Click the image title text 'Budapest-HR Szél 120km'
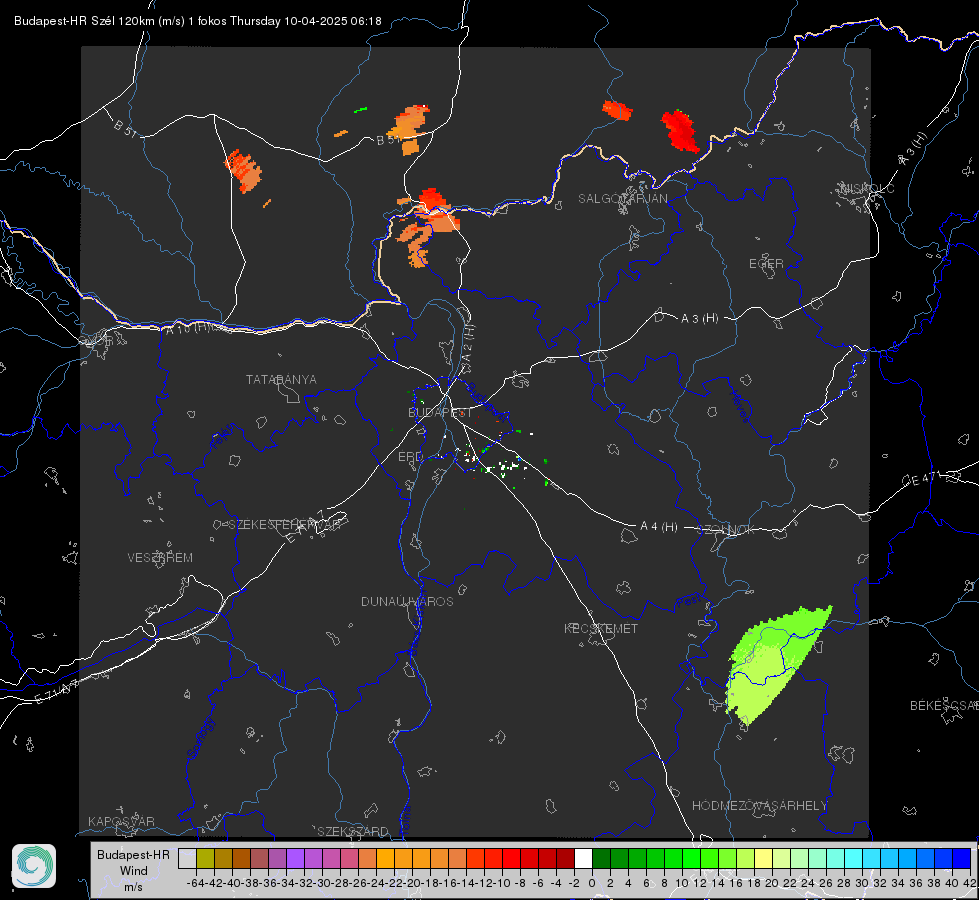Screen dimensions: 979x900 (84, 21)
